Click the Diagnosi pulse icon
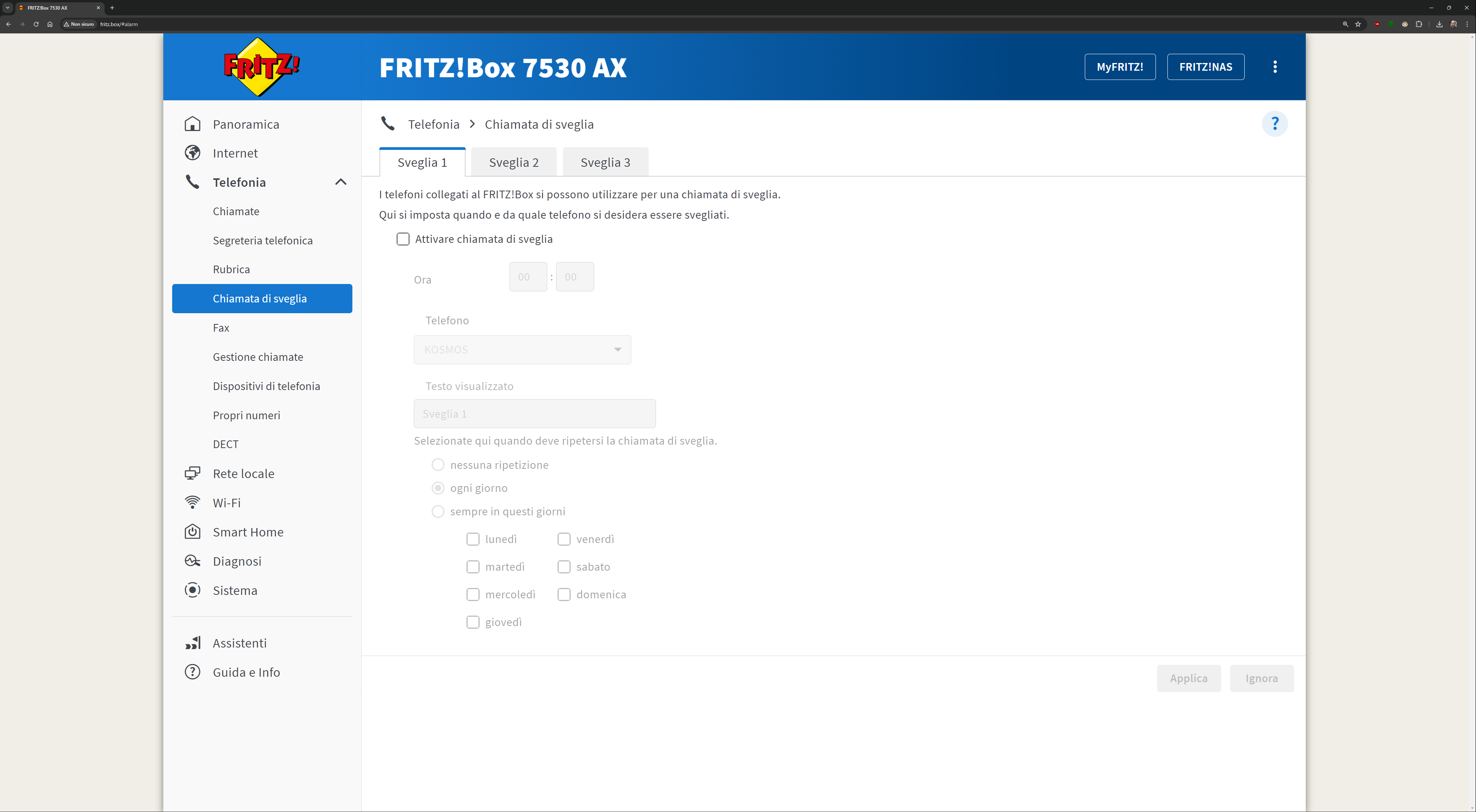This screenshot has height=812, width=1476. tap(193, 561)
